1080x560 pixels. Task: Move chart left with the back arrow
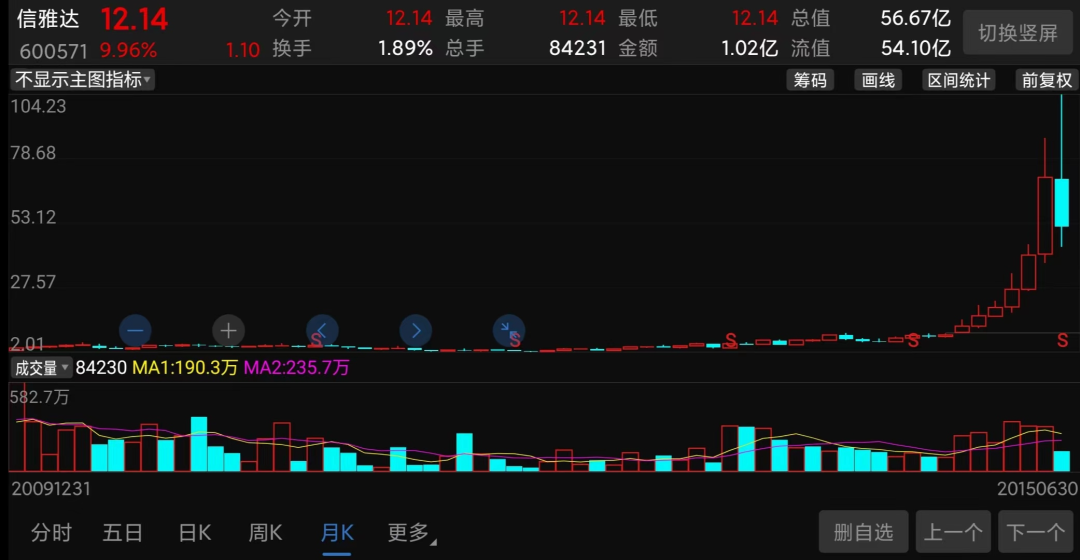point(322,331)
